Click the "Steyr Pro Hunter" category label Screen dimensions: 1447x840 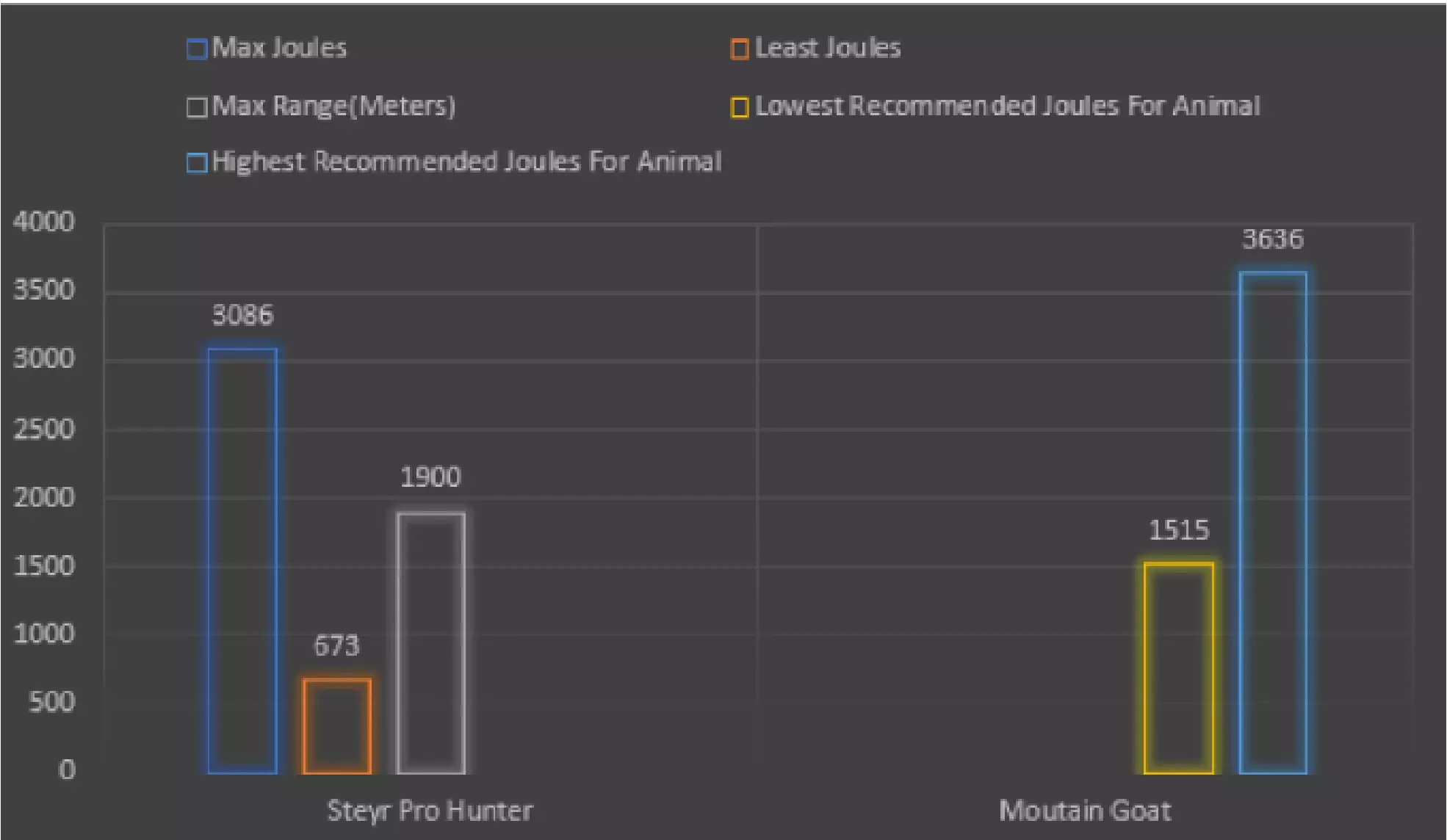[x=430, y=811]
